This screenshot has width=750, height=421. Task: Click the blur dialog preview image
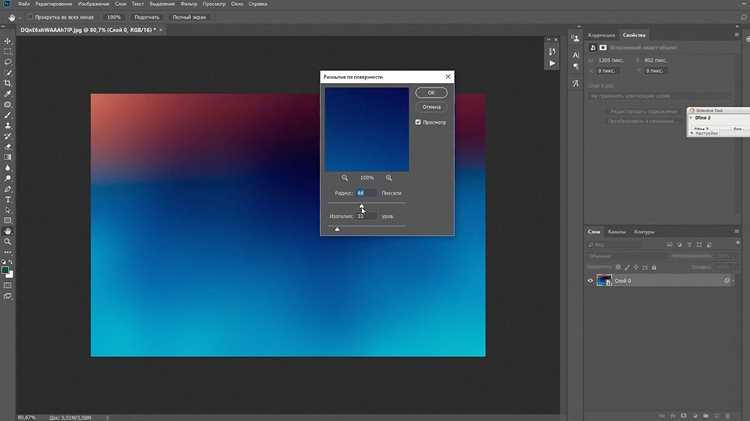click(x=367, y=129)
